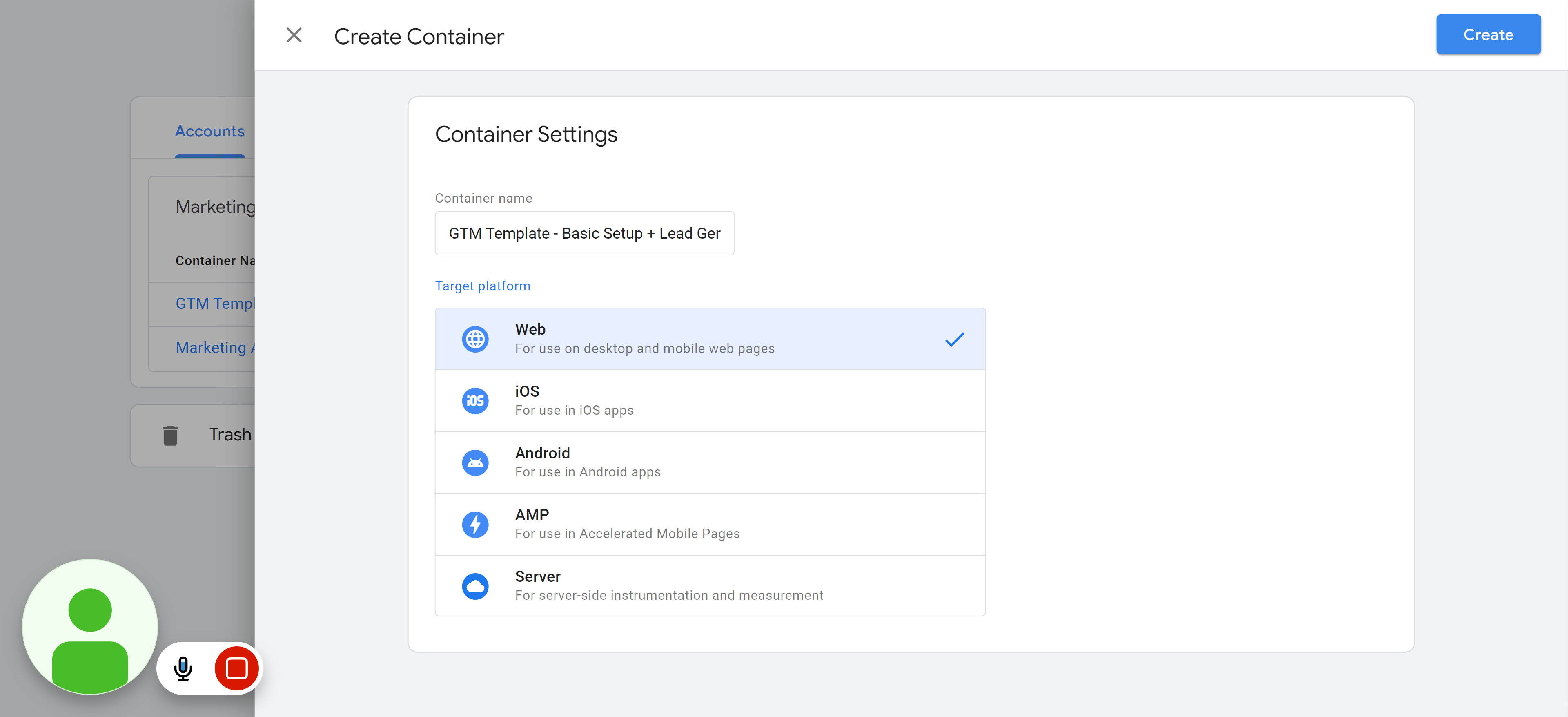Click the Trash can icon
1568x717 pixels.
170,435
